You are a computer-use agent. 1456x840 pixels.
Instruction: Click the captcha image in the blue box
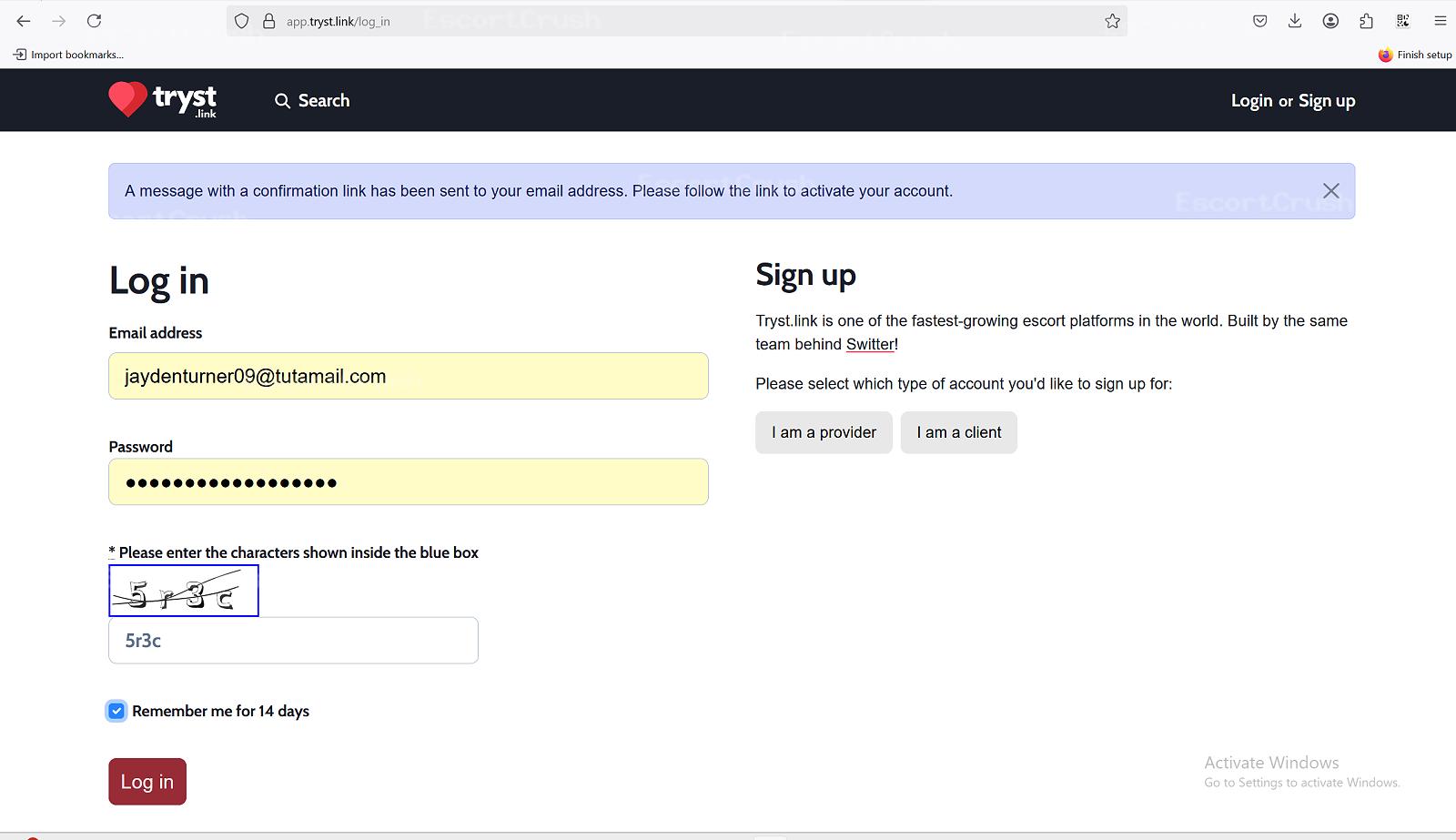184,591
